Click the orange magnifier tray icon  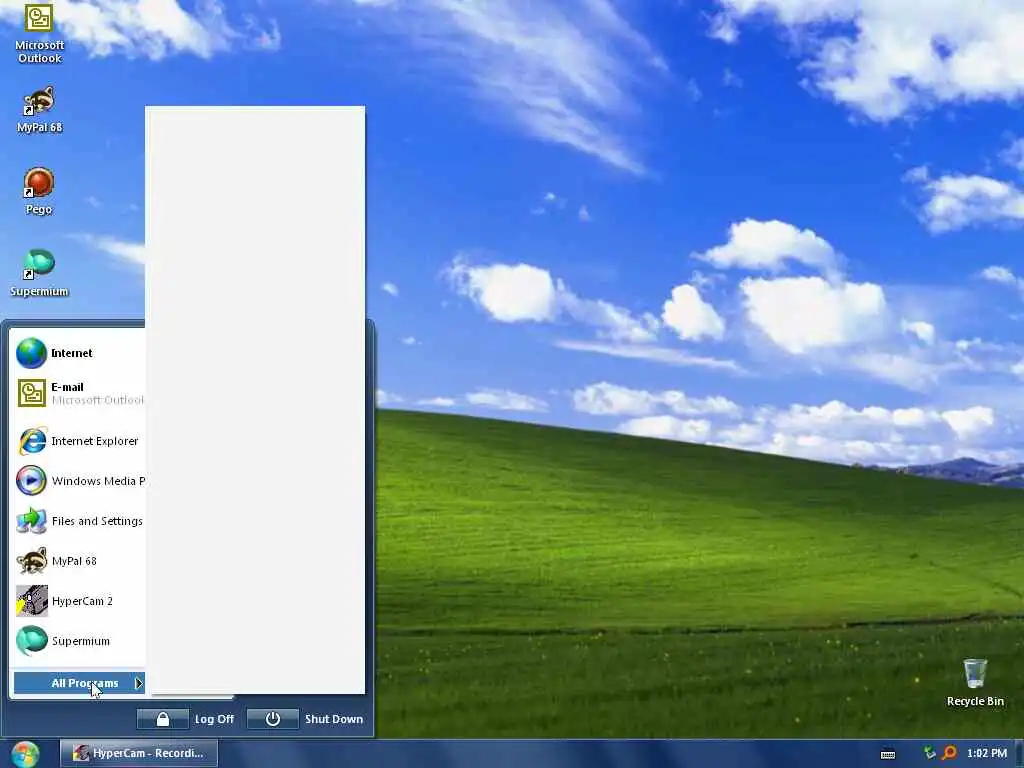[950, 754]
